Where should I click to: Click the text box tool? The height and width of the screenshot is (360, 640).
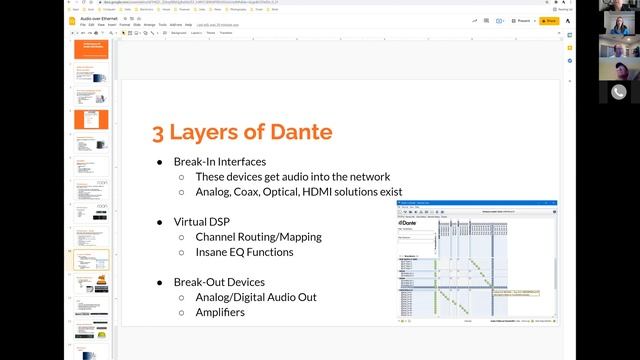(x=130, y=33)
